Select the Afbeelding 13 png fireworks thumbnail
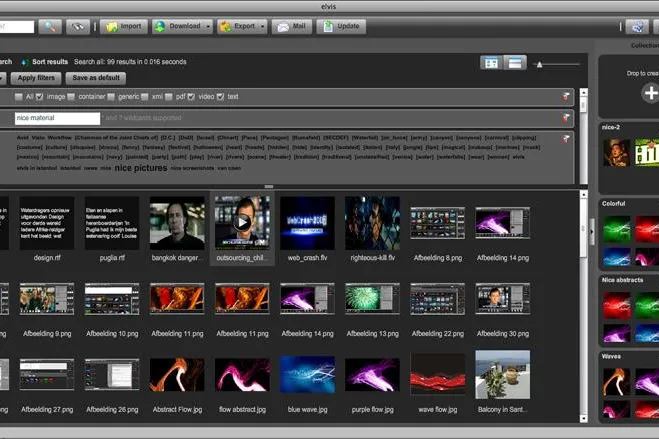This screenshot has width=659, height=439. [x=372, y=299]
